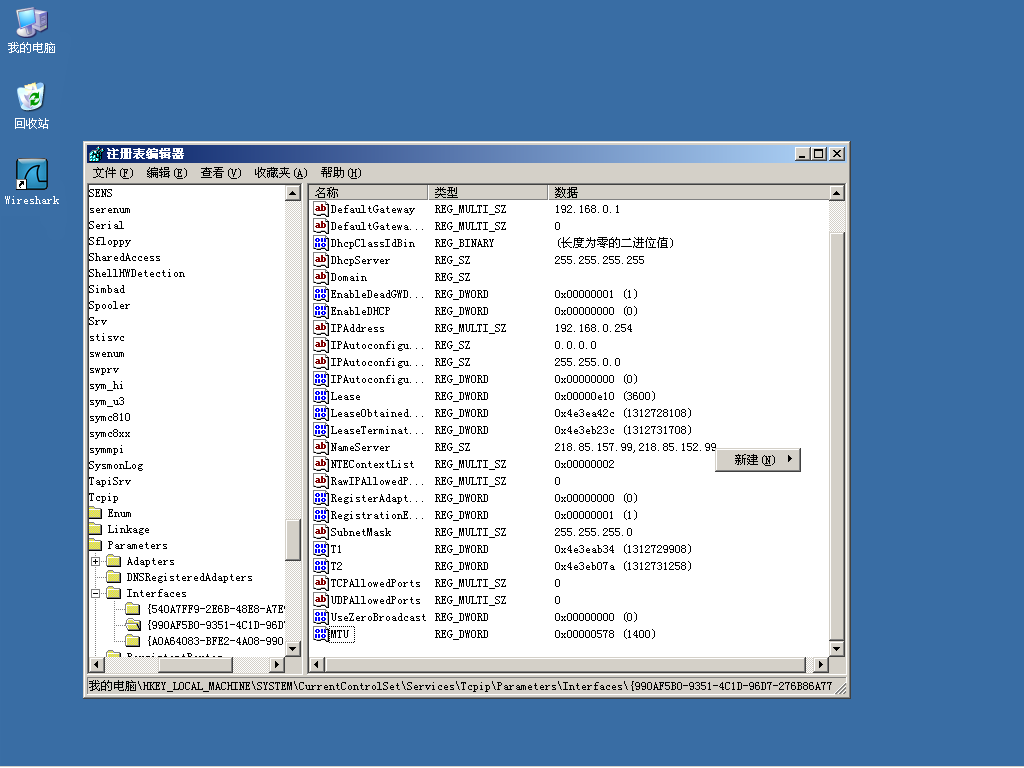
Task: Select the DhcpServer string value icon
Action: (x=320, y=260)
